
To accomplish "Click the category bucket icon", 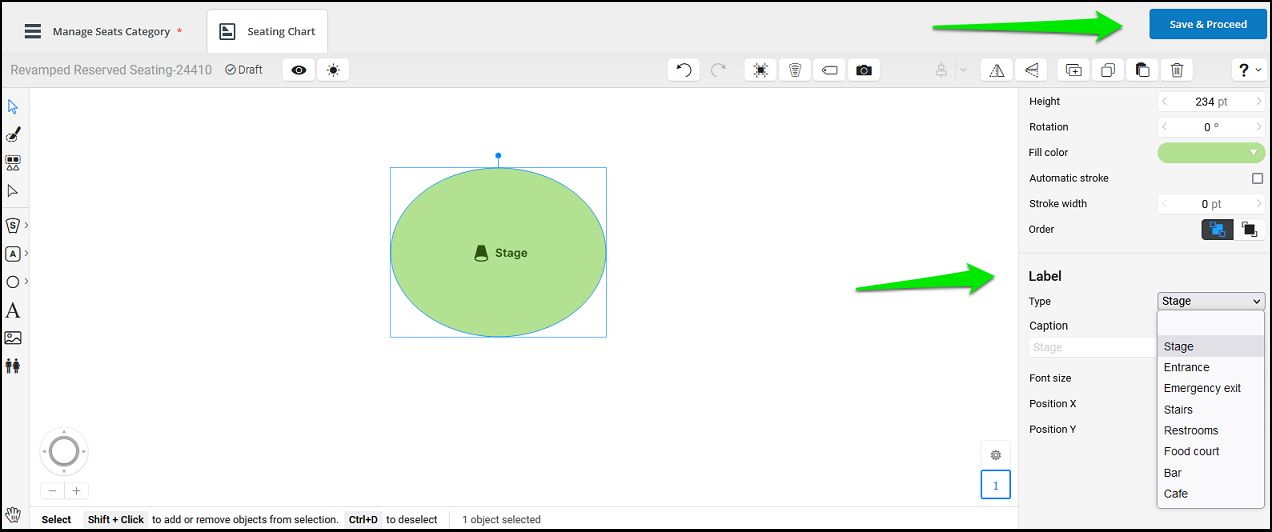I will coord(795,70).
